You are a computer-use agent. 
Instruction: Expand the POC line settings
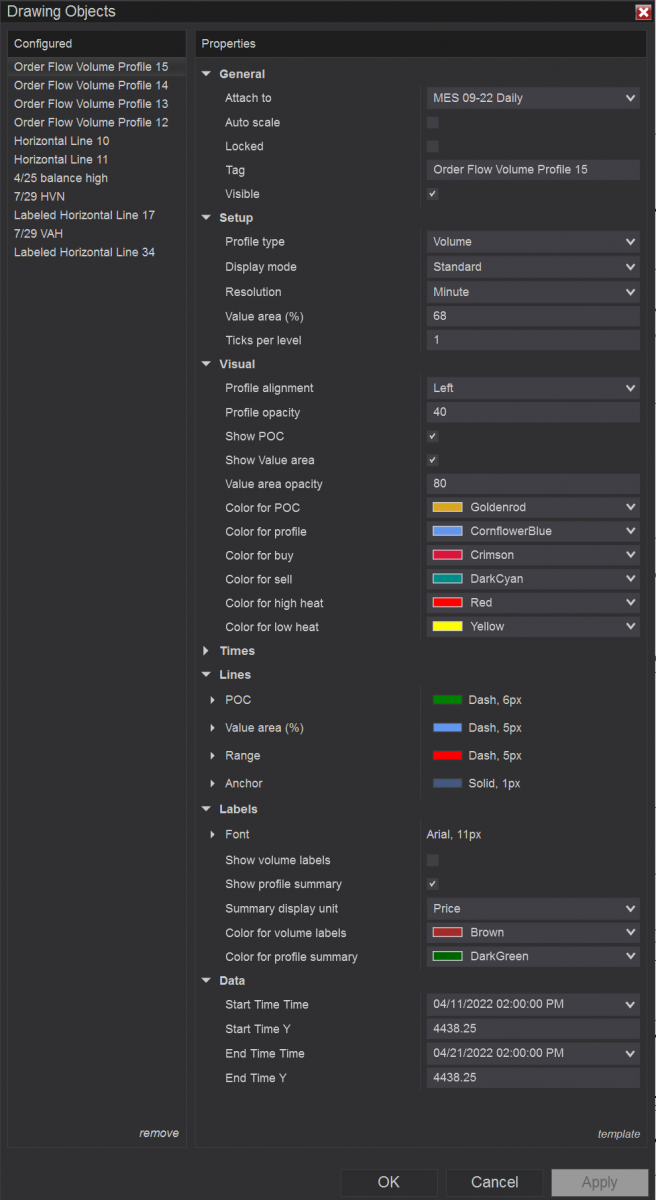click(x=213, y=700)
